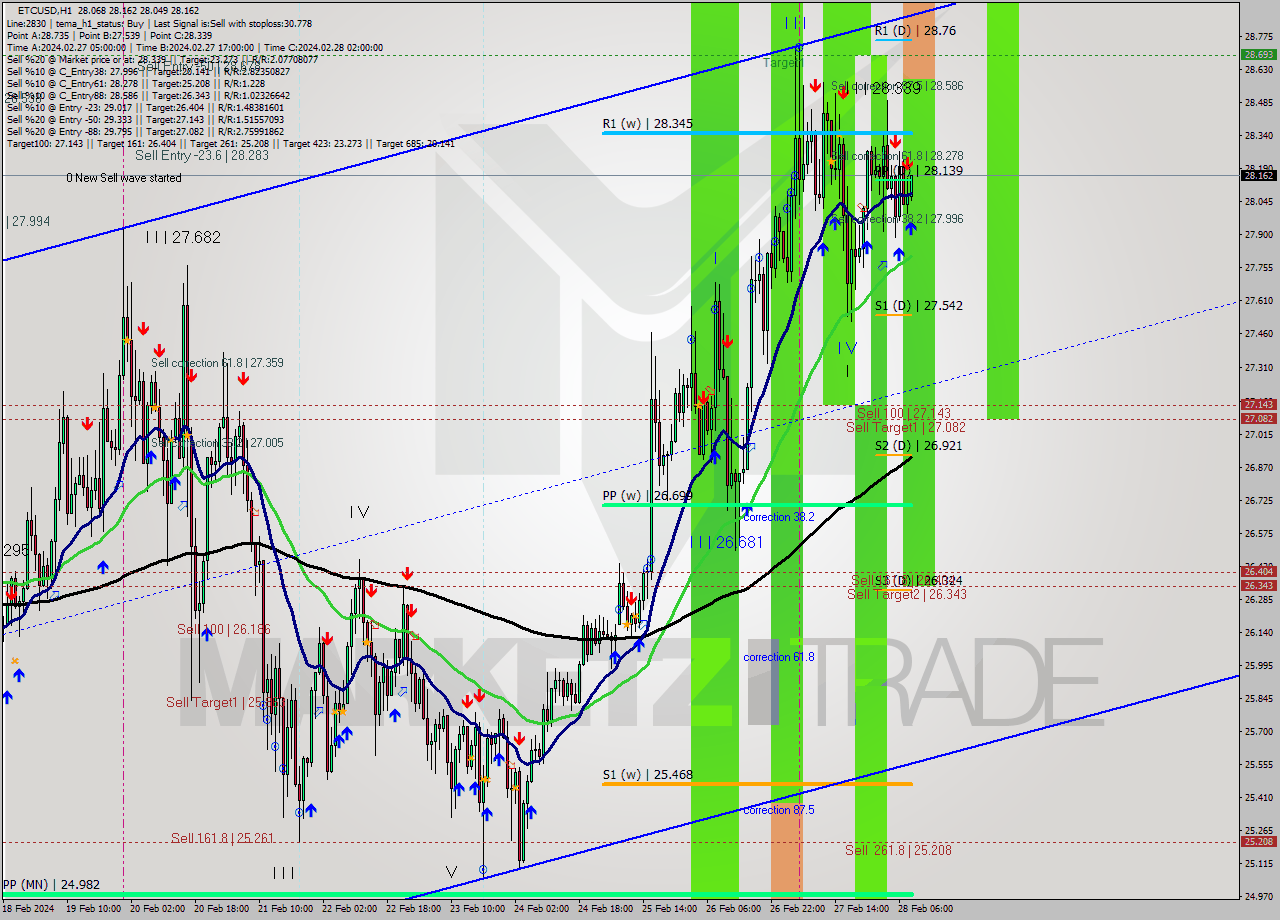This screenshot has width=1280, height=920.
Task: Click the 'correction 38.2' label
Action: point(779,517)
